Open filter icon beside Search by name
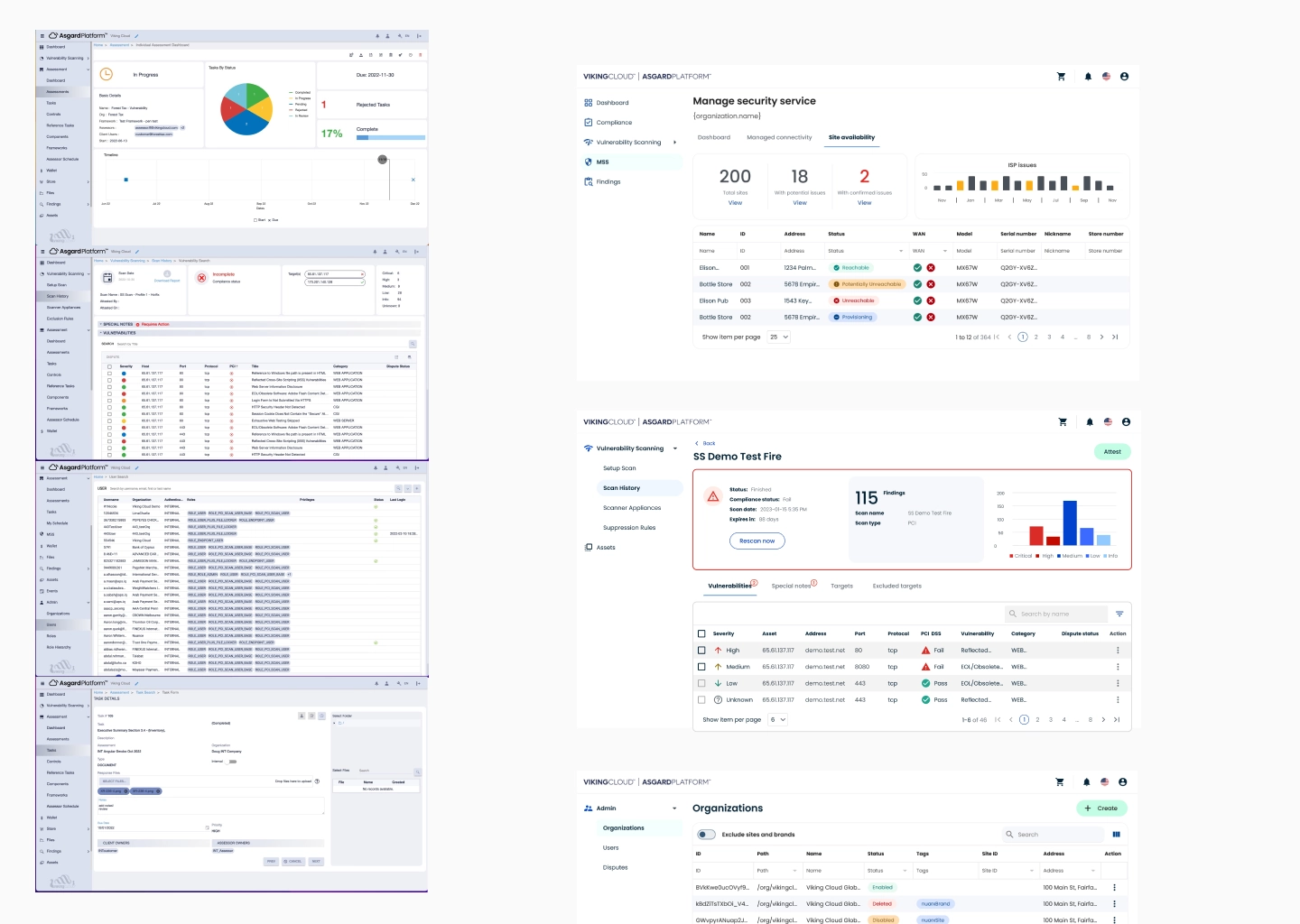Image resolution: width=1300 pixels, height=924 pixels. (1119, 614)
